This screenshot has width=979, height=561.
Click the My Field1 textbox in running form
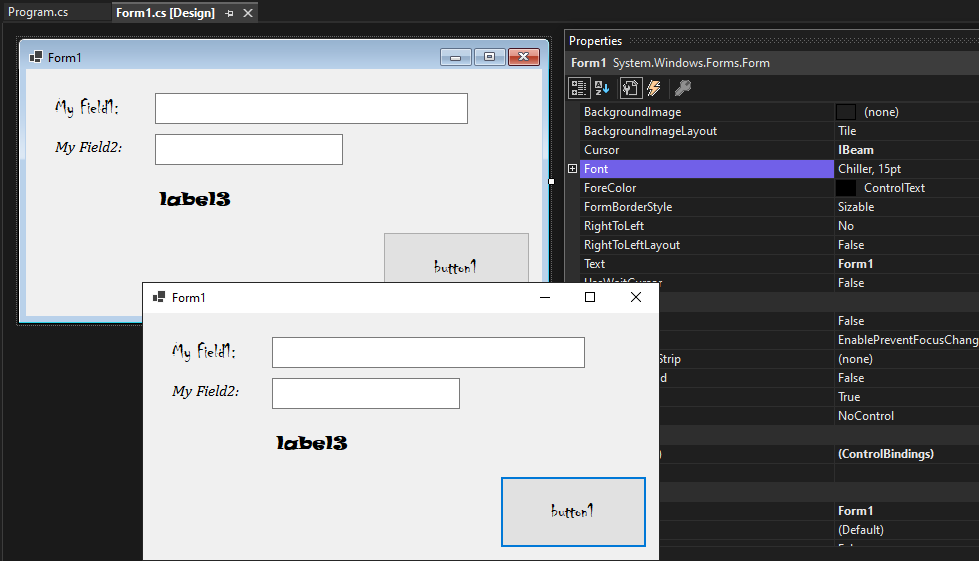click(428, 353)
